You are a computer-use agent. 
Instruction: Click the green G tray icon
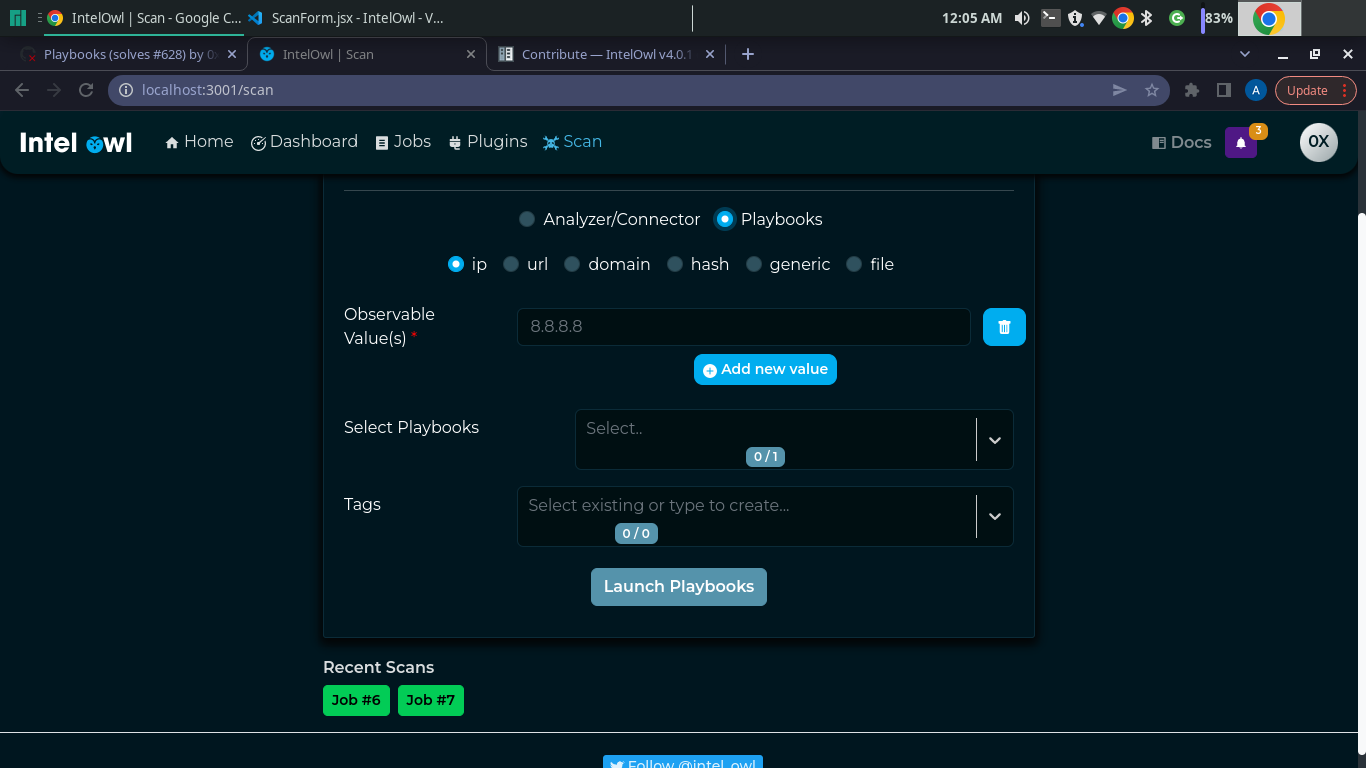pyautogui.click(x=1177, y=18)
